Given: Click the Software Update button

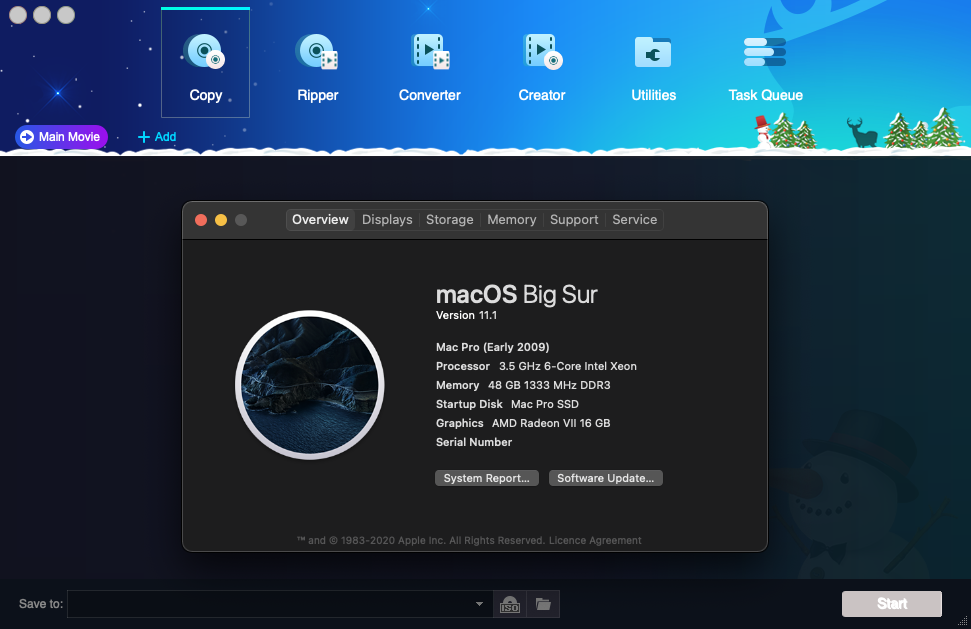Looking at the screenshot, I should (606, 478).
